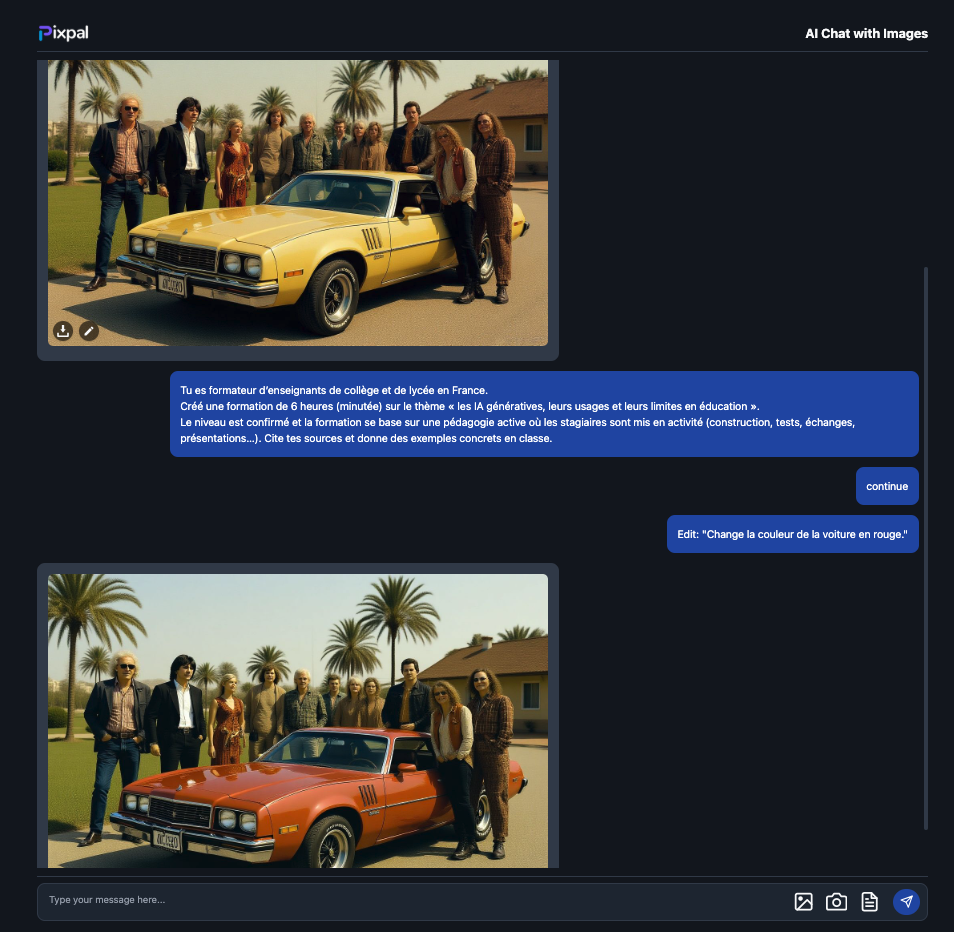Open the yellow car generated image
The image size is (954, 932).
[297, 200]
